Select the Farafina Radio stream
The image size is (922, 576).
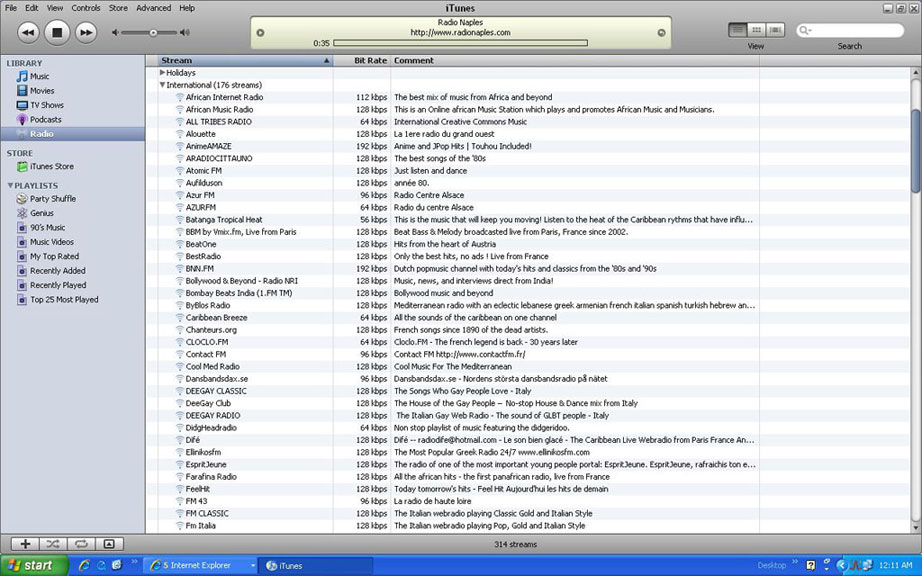click(x=211, y=477)
